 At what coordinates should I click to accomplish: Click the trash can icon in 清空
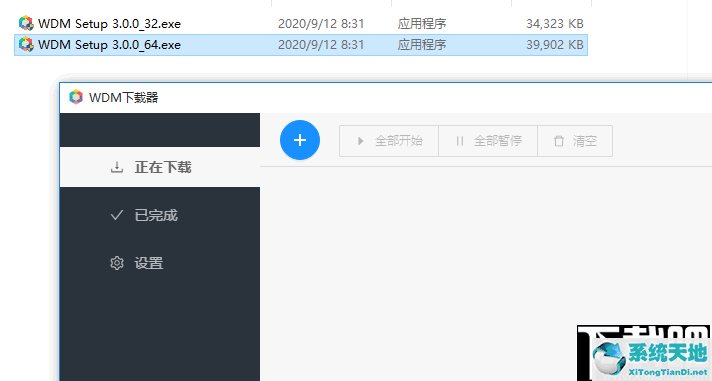pyautogui.click(x=559, y=141)
